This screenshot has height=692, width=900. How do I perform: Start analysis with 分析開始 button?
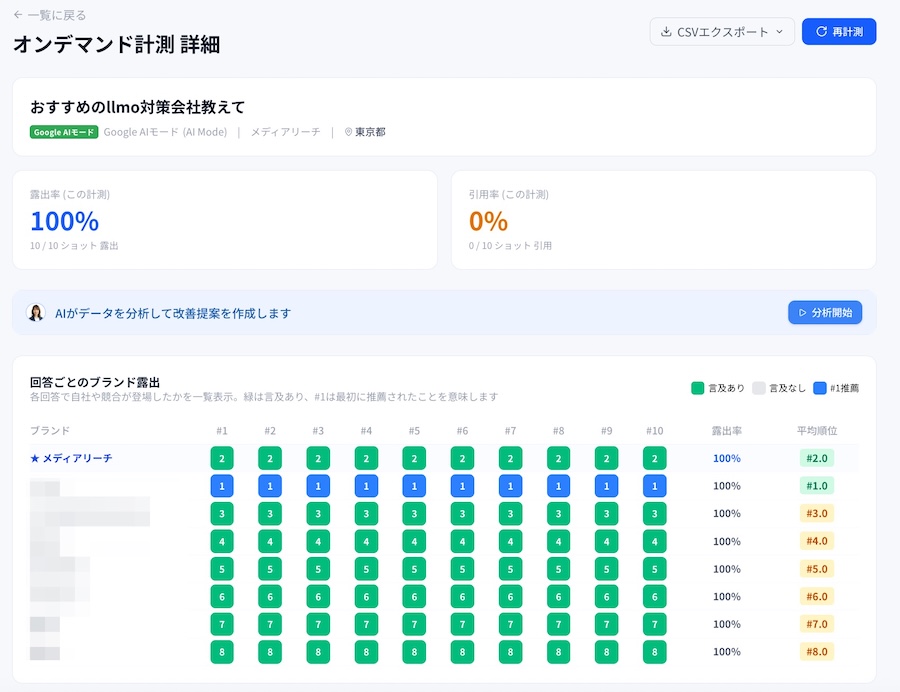pos(825,313)
